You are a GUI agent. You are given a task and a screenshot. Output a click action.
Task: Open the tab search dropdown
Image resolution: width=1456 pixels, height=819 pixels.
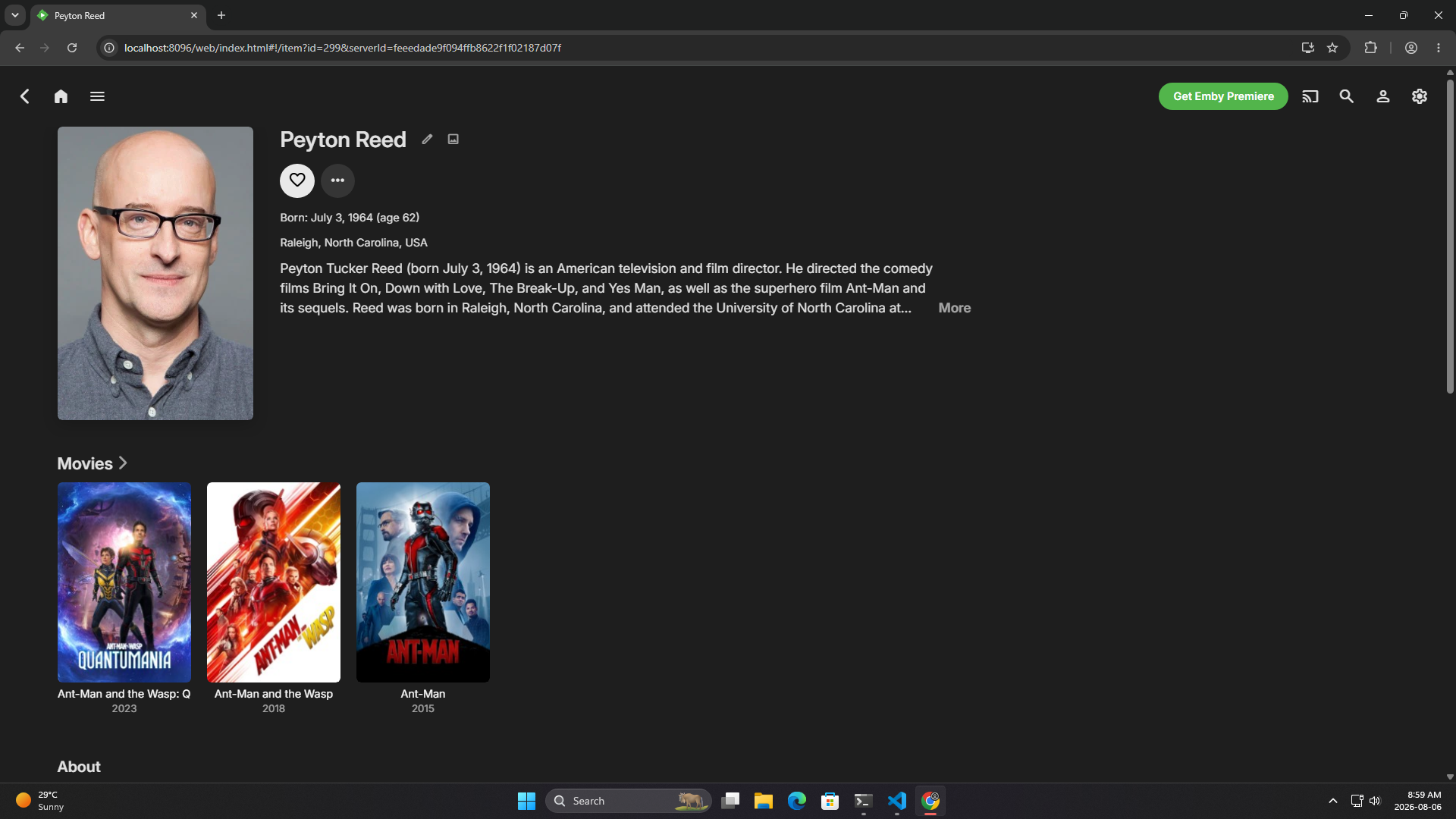pos(15,15)
